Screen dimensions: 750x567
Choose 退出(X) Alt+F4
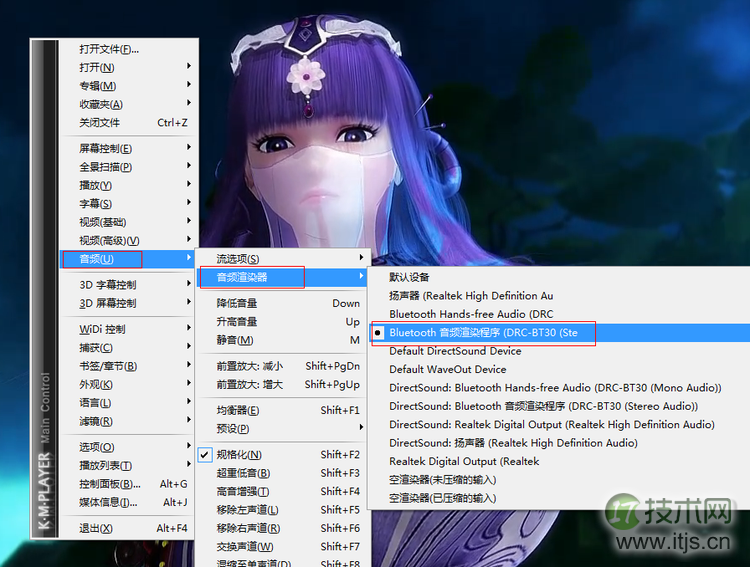128,528
